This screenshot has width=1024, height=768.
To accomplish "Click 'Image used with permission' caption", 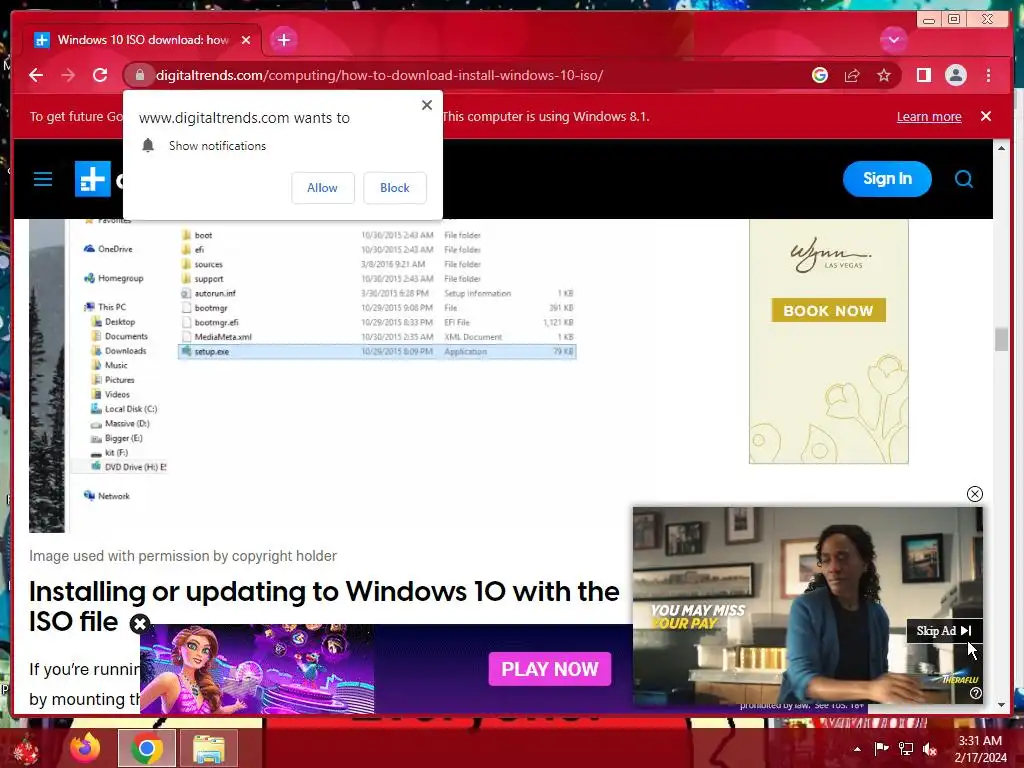I will (183, 556).
